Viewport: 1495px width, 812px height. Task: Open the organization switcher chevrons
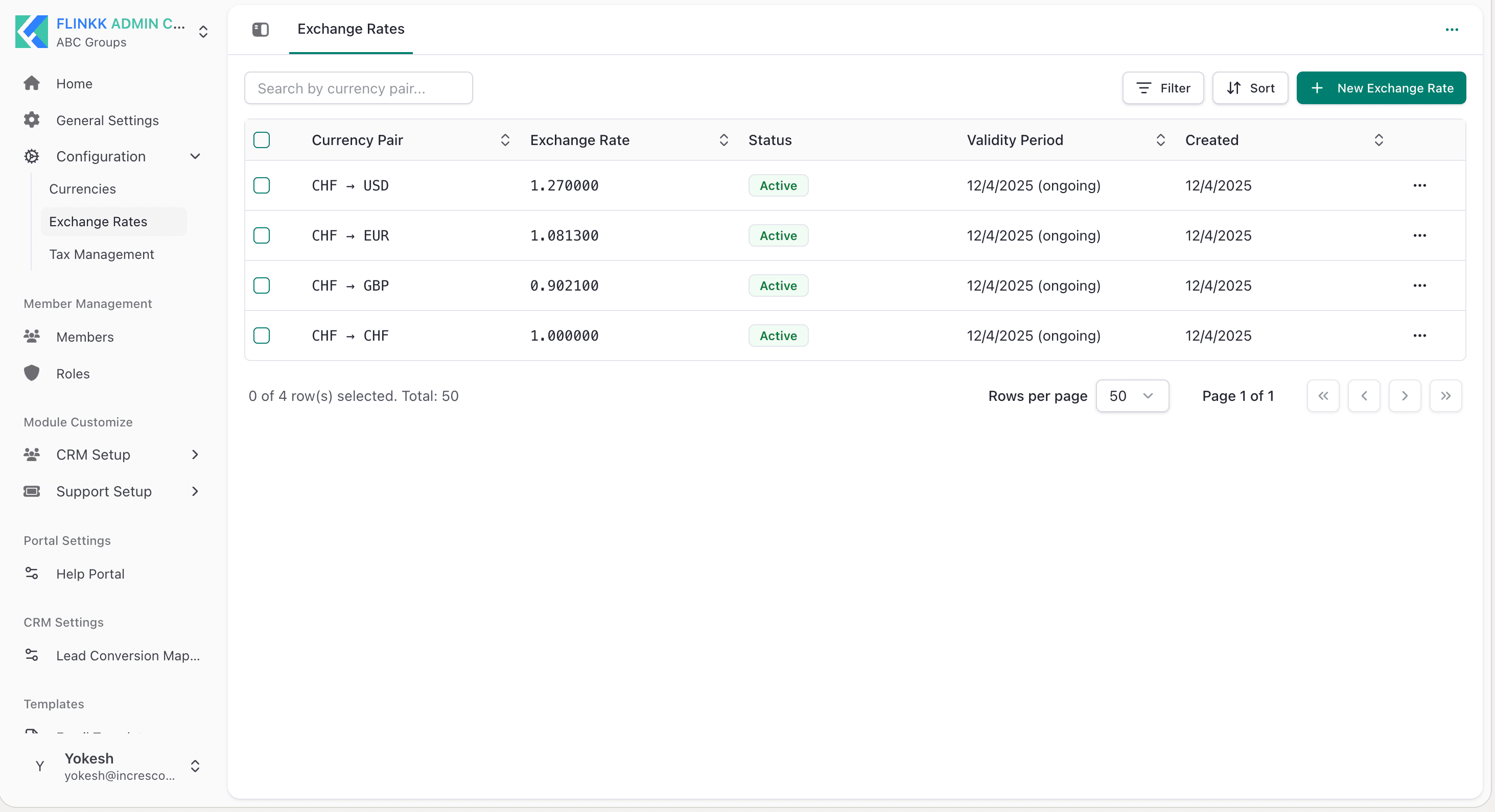click(x=203, y=32)
